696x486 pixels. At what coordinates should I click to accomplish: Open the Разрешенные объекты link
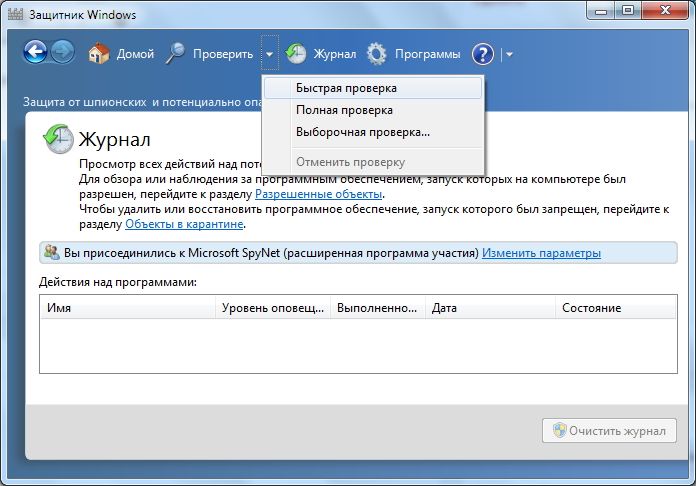[x=318, y=194]
